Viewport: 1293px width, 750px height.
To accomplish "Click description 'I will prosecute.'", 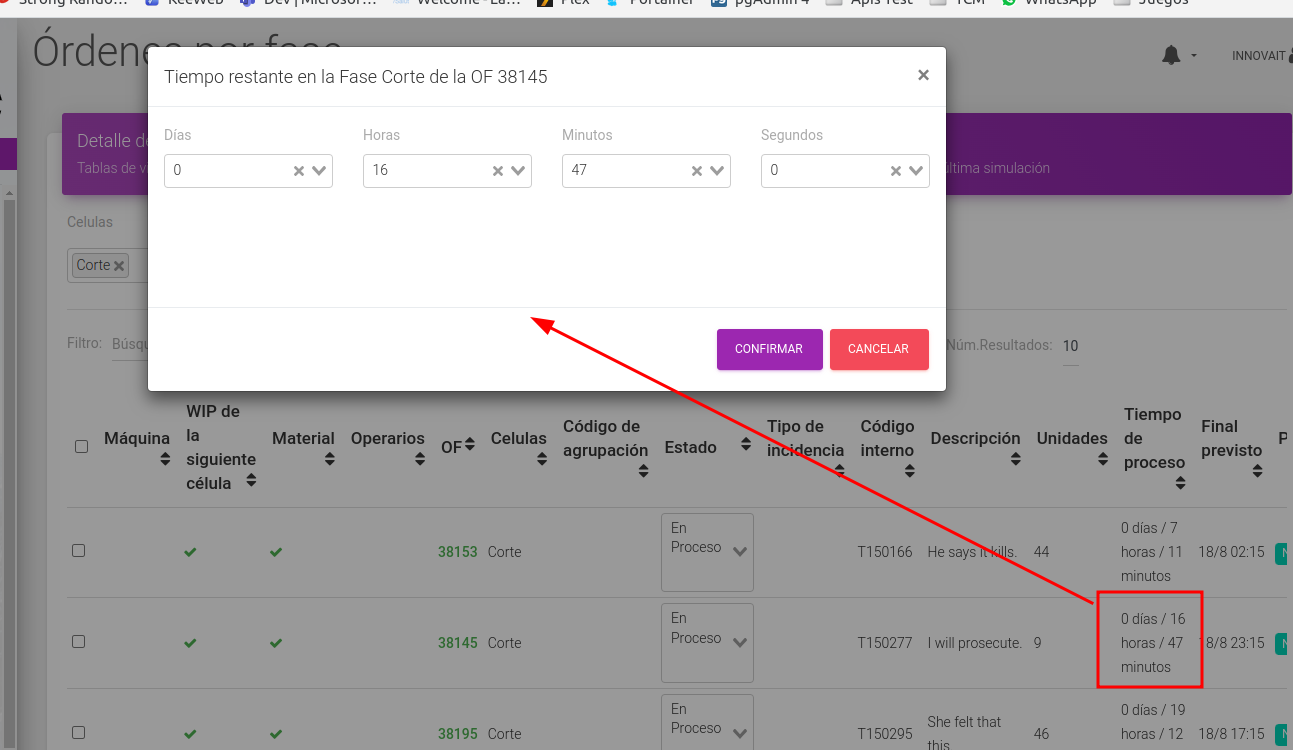I will click(975, 643).
